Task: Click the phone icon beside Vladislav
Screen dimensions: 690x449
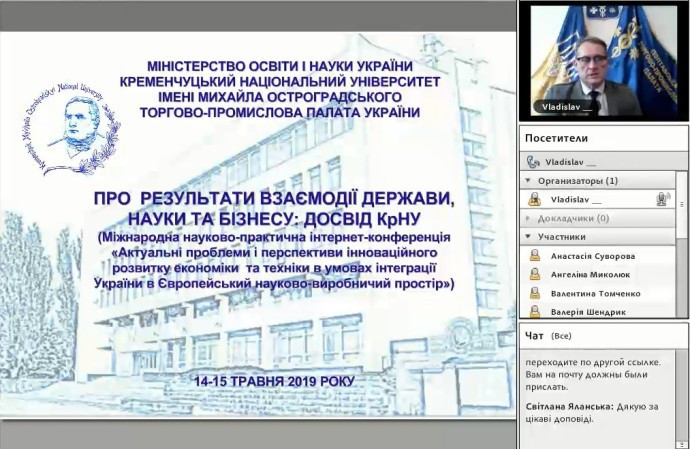Action: 533,161
